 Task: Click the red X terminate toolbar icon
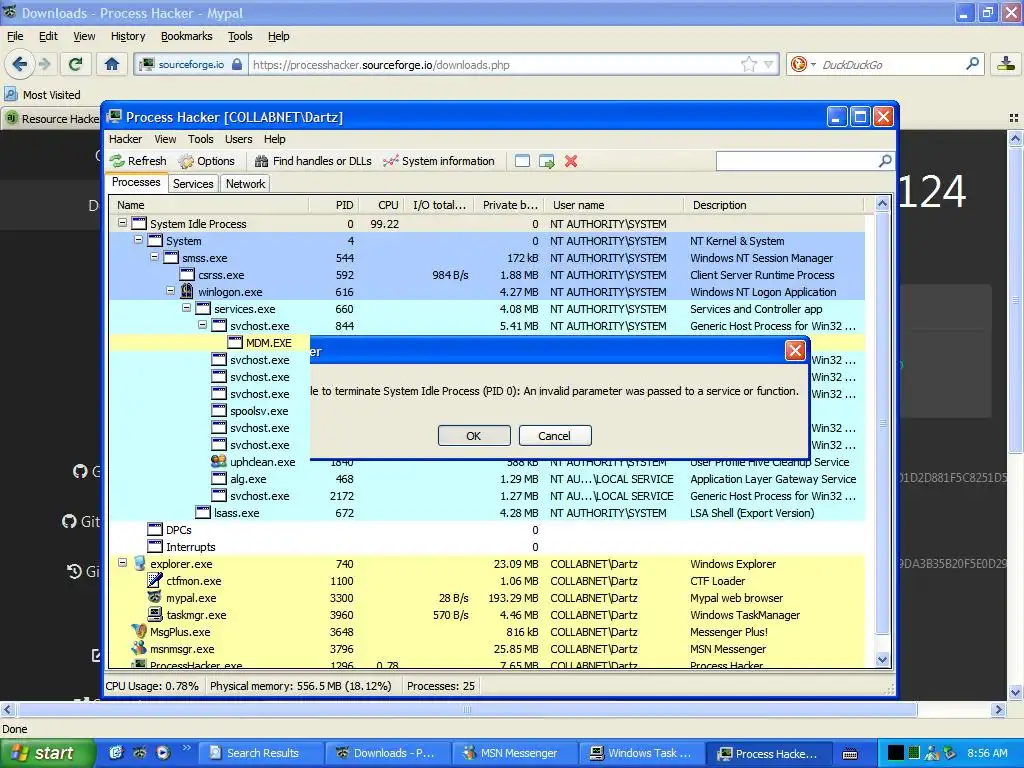[x=571, y=161]
